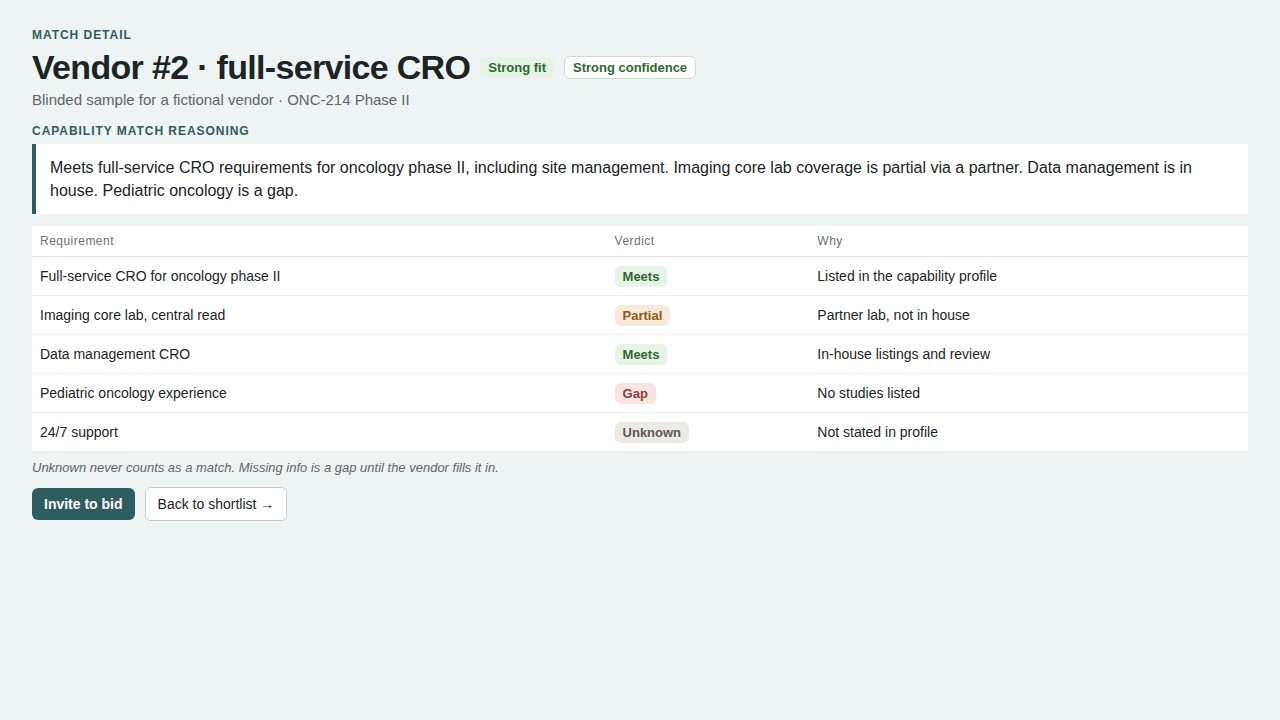Click the Partial verdict badge

pyautogui.click(x=642, y=316)
